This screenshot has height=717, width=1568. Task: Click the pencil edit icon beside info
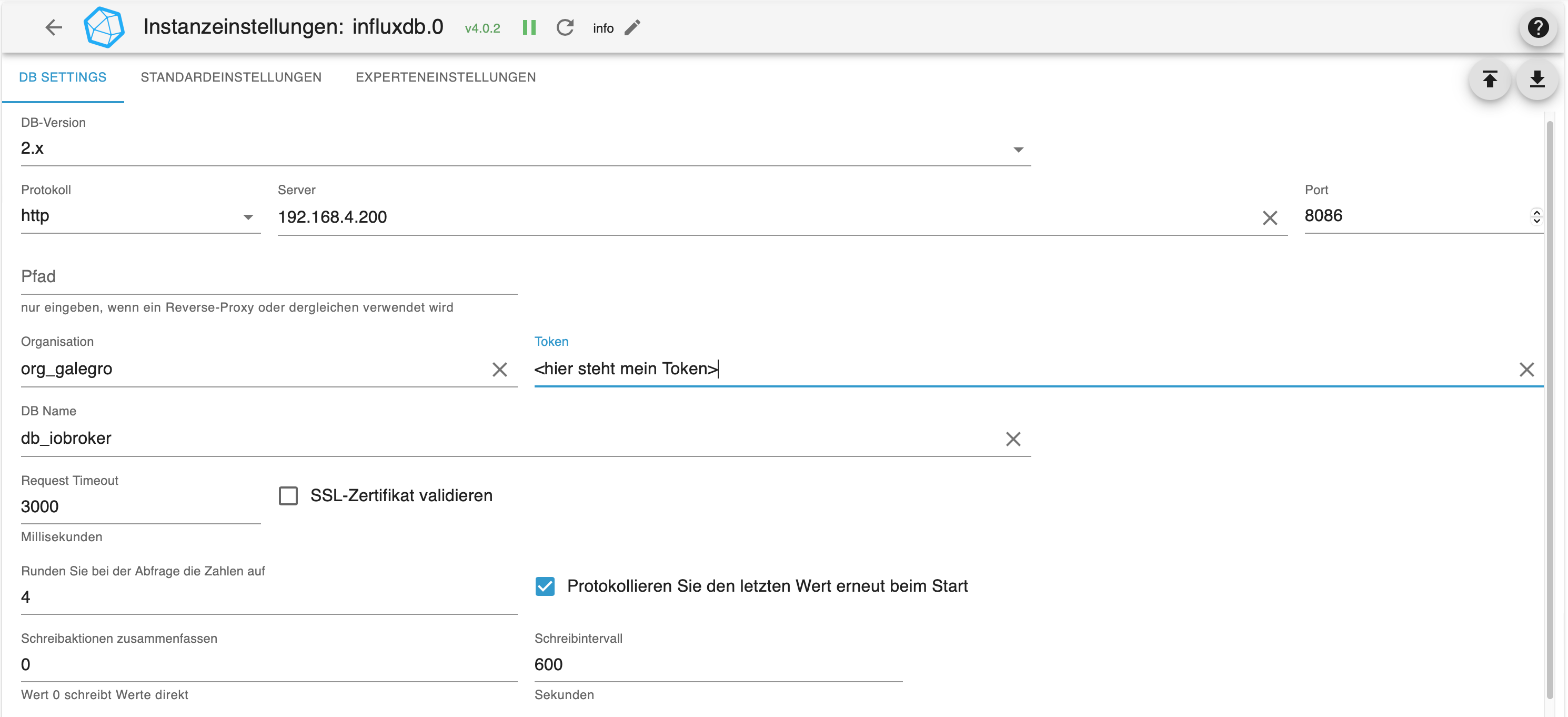(x=632, y=27)
